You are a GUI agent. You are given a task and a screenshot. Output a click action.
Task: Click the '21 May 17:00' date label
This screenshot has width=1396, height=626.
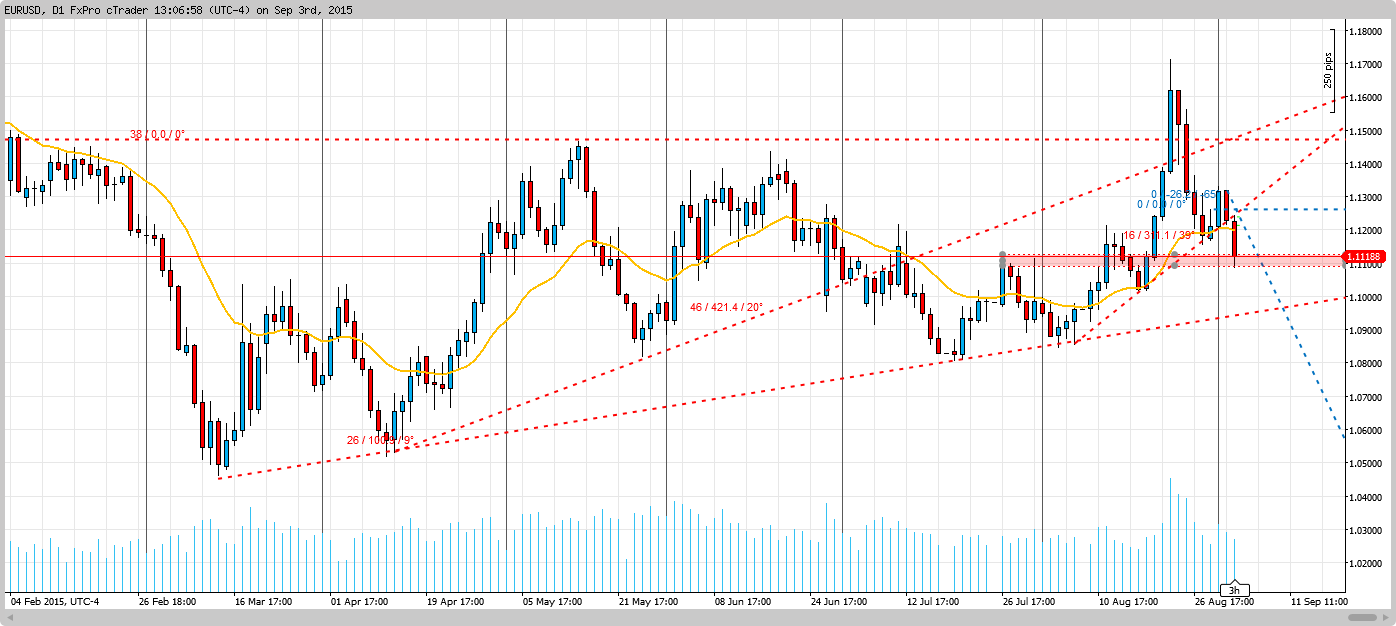pyautogui.click(x=648, y=603)
